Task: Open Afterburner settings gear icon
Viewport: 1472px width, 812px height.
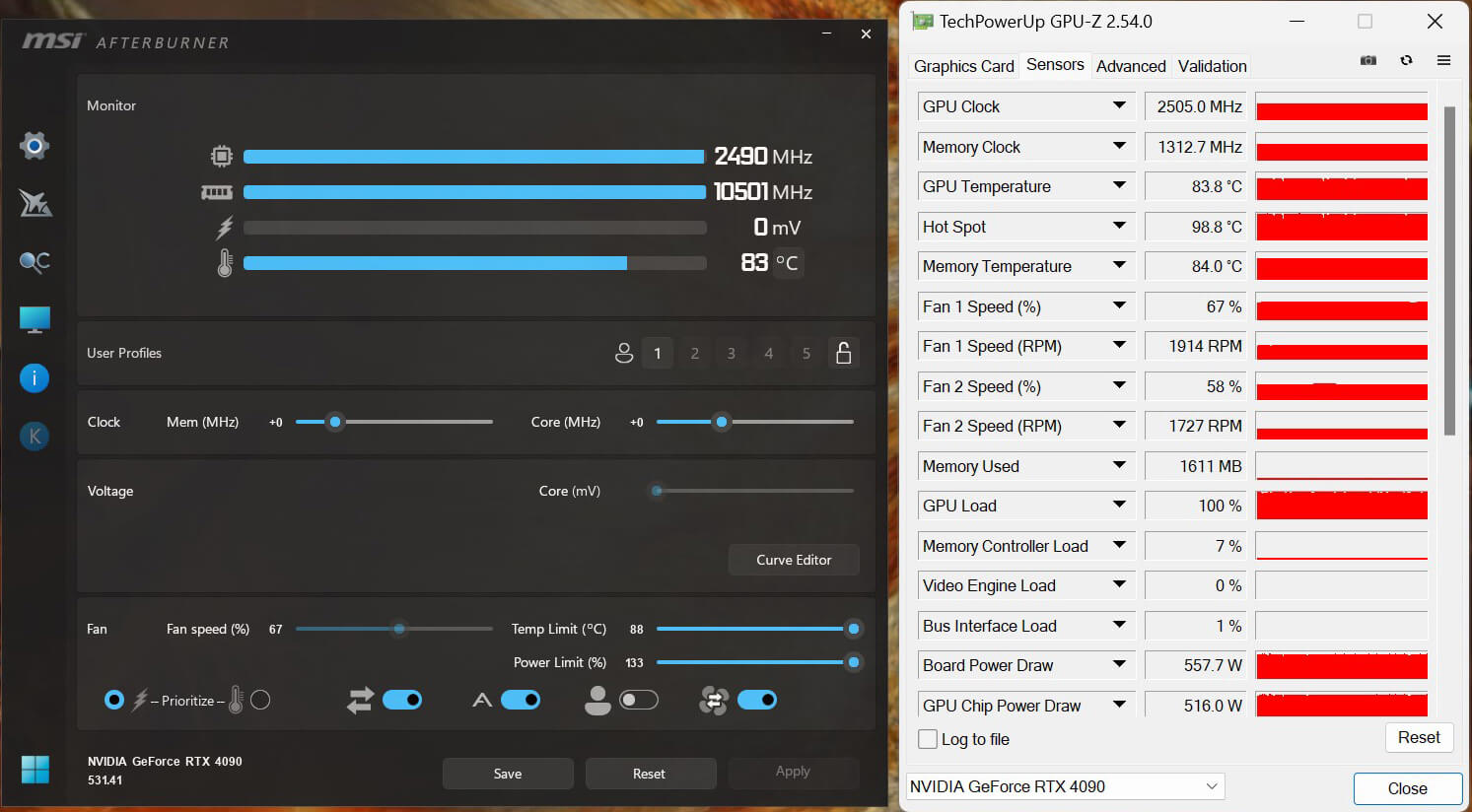Action: (35, 146)
